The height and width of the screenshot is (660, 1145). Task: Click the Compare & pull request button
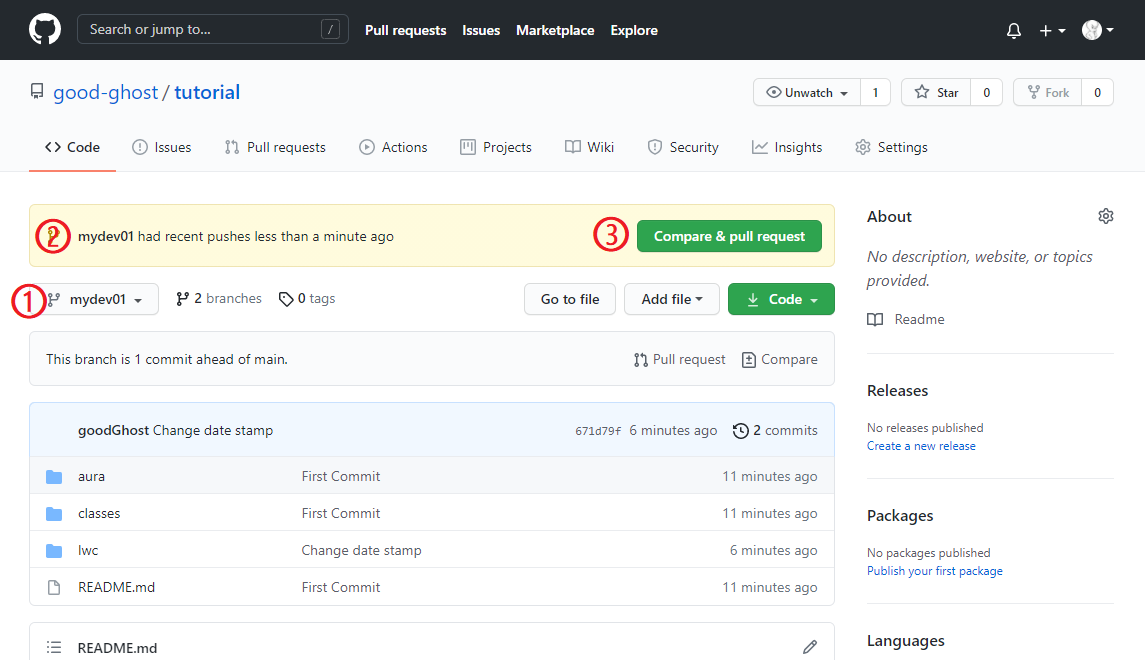(729, 235)
